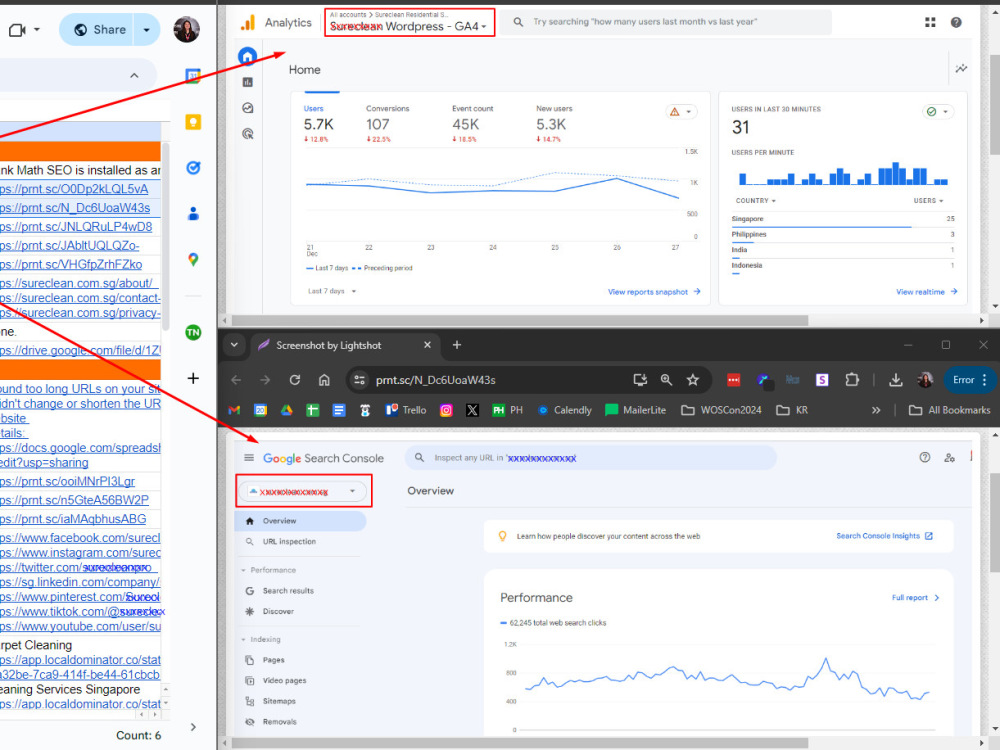This screenshot has width=1000, height=750.
Task: Open the Analytics Explore nav icon
Action: (247, 108)
